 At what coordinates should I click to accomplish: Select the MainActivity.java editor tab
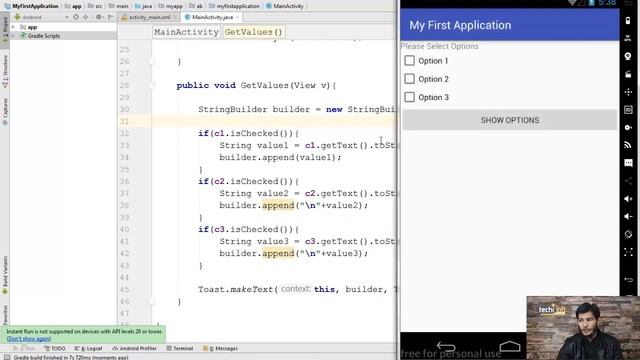click(x=212, y=17)
